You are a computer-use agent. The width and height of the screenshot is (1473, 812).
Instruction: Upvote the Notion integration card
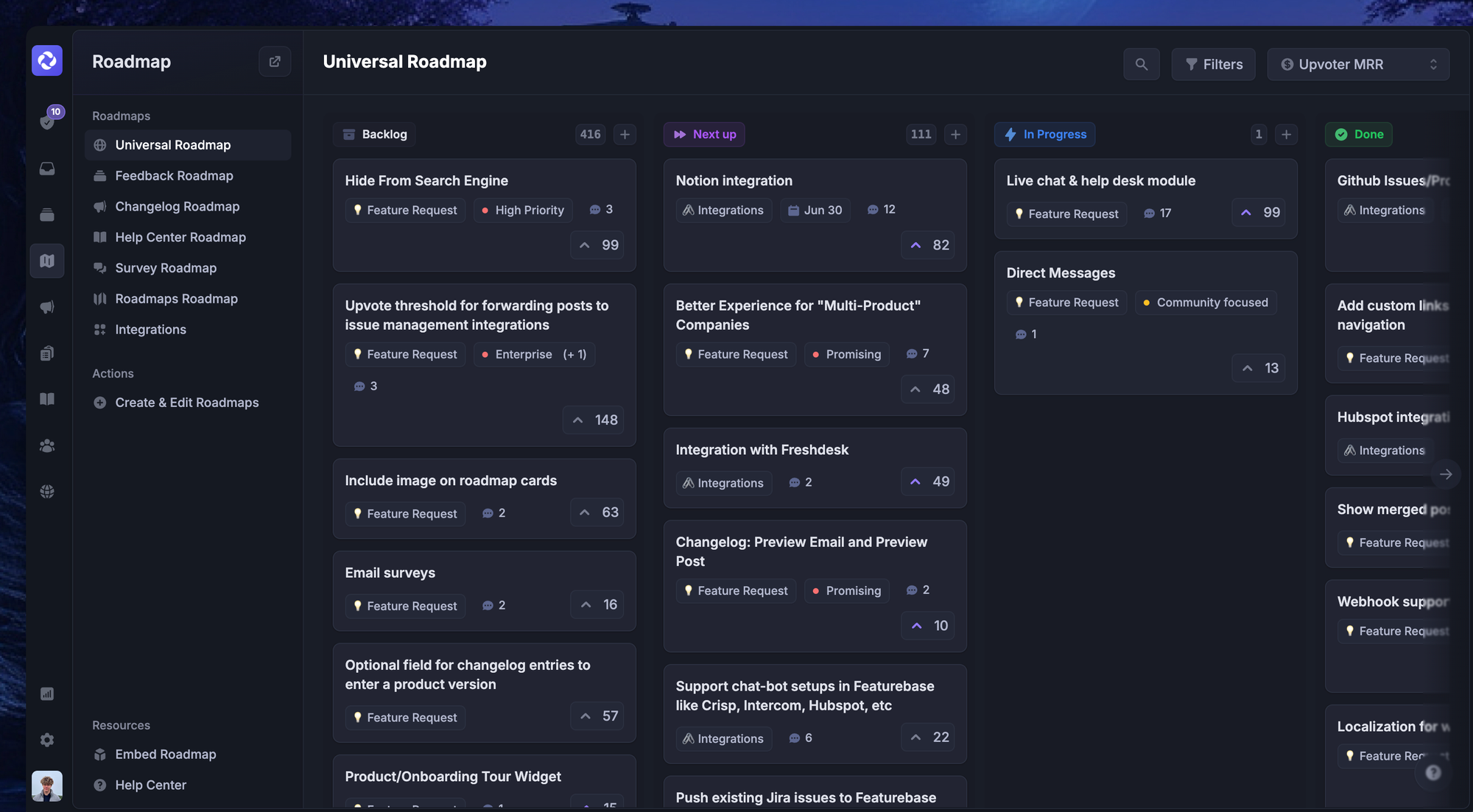point(927,245)
